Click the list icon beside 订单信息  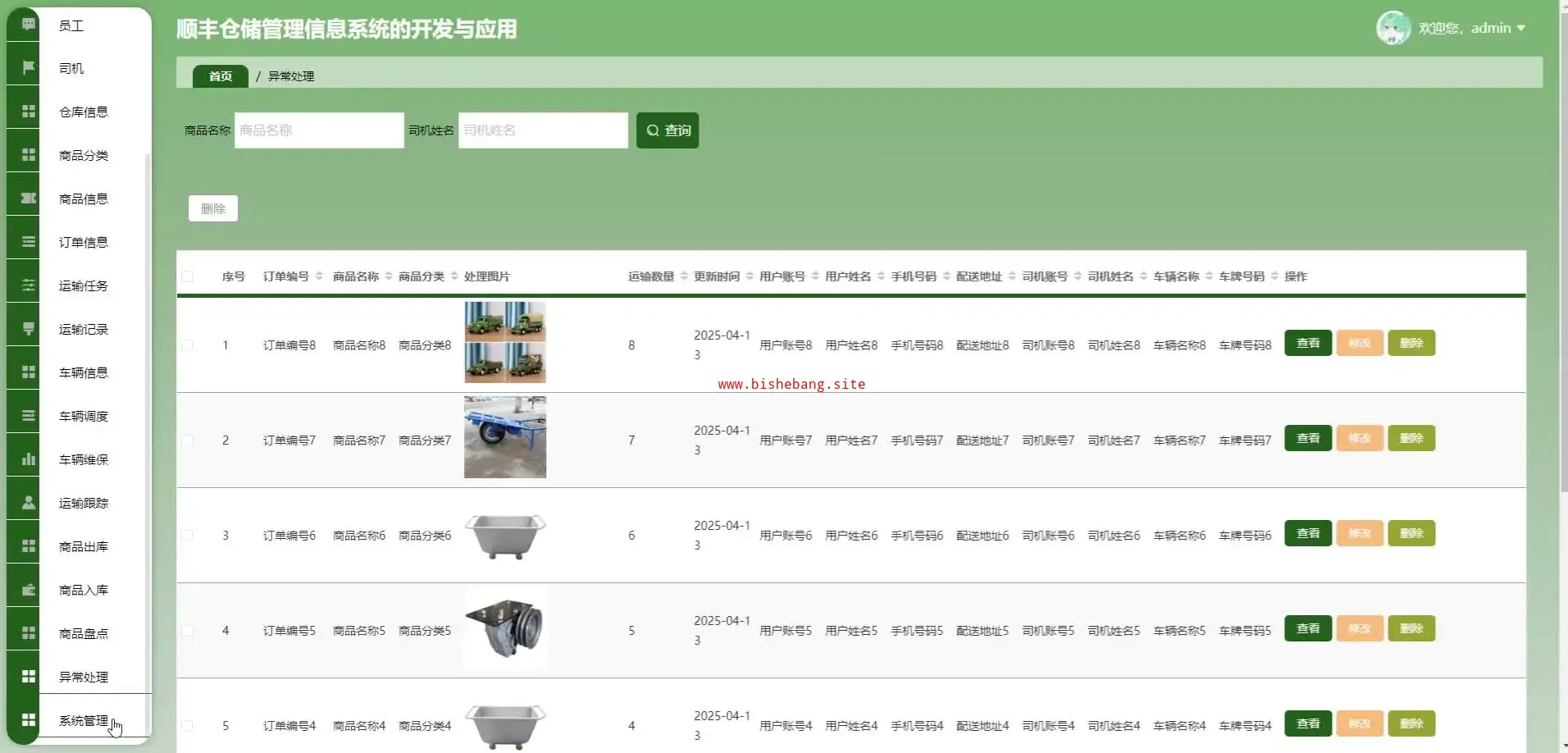pyautogui.click(x=28, y=241)
